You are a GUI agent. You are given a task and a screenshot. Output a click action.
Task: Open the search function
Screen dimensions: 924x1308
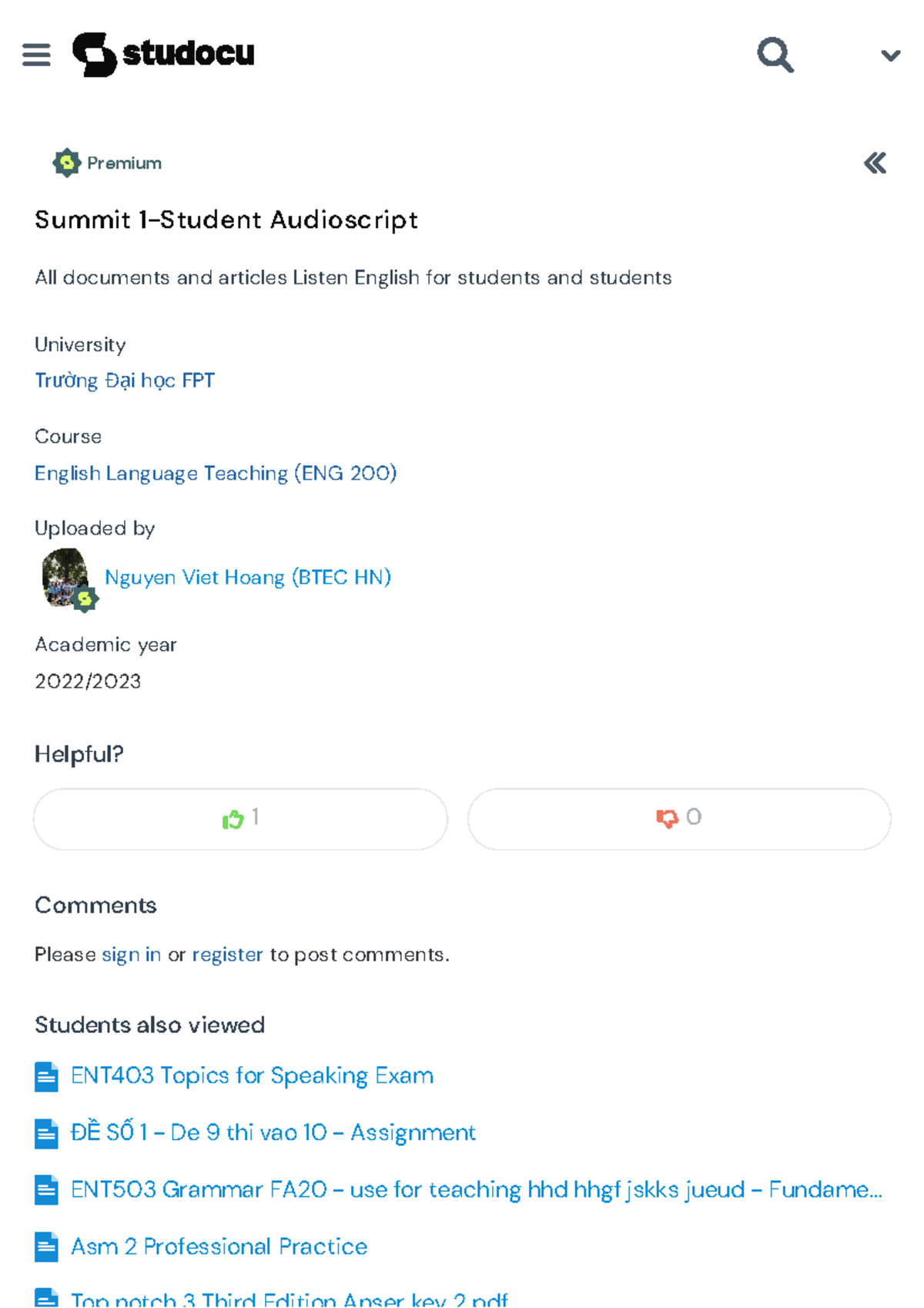coord(775,55)
